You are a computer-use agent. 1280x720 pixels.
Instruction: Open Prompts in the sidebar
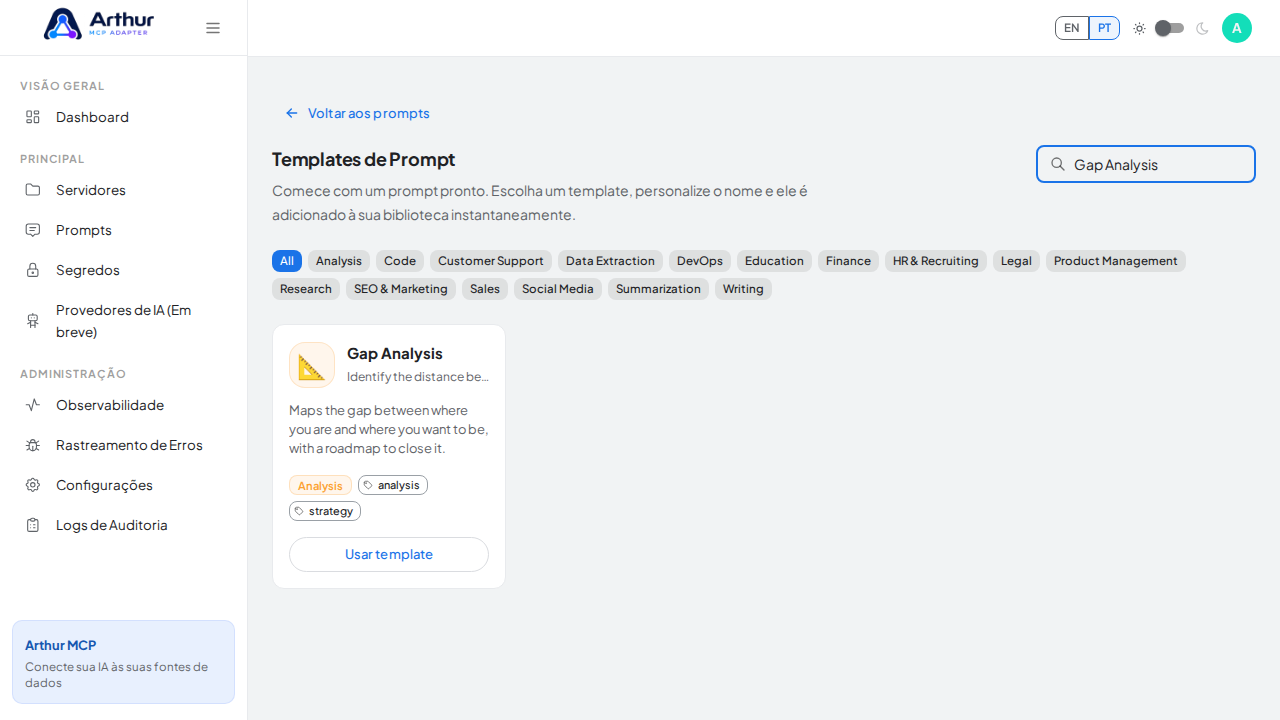point(123,230)
